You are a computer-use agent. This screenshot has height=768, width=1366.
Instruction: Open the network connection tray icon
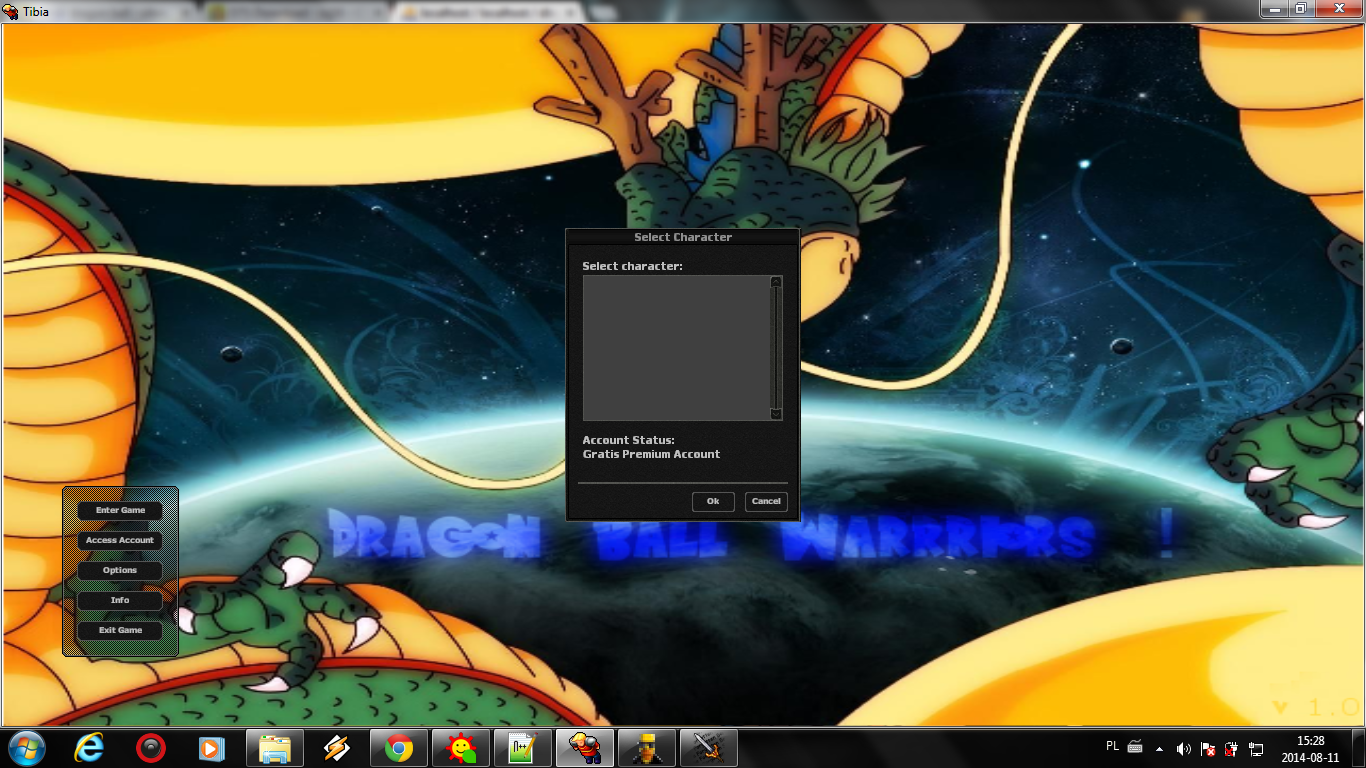(1257, 748)
